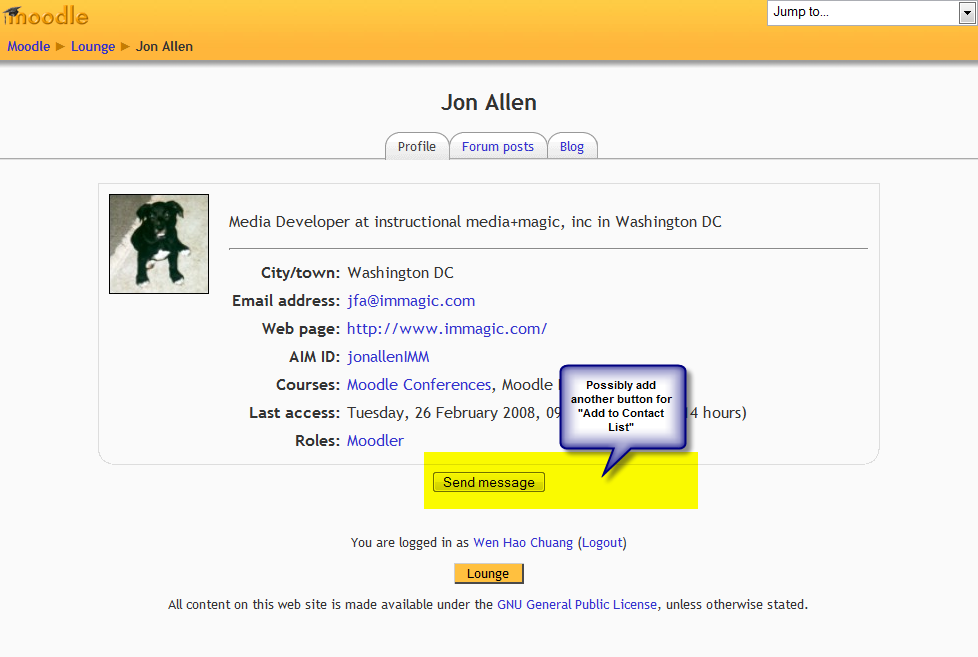The width and height of the screenshot is (978, 657).
Task: Open the Moodle Conferences course link
Action: [419, 385]
